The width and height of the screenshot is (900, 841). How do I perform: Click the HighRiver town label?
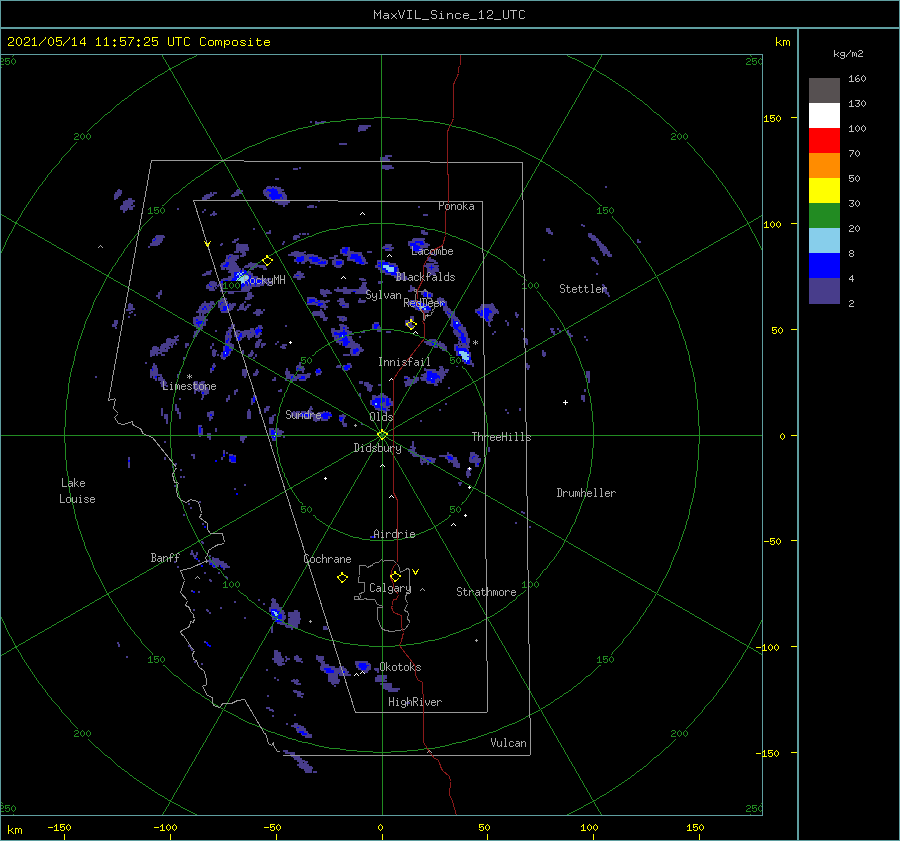(x=415, y=702)
